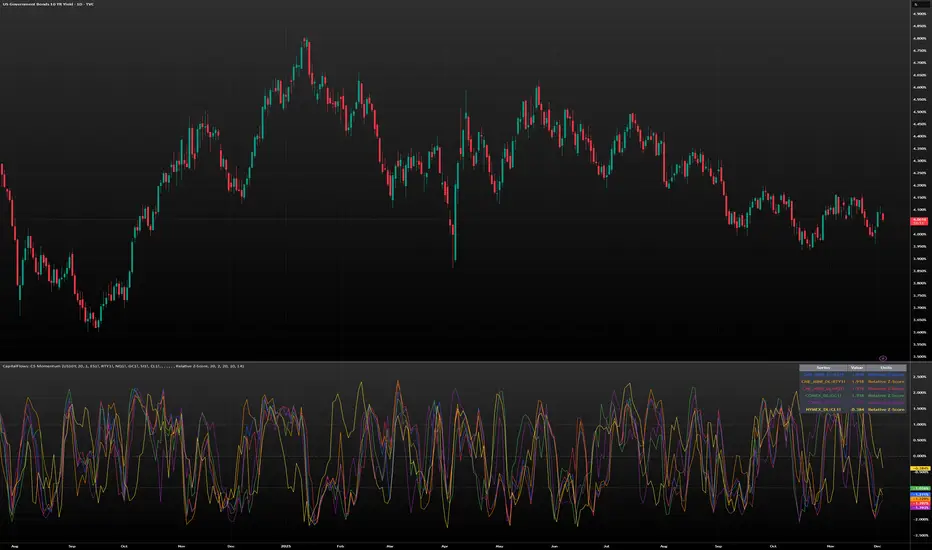Click the CapitalFlows CS Momentum indicator legend
The width and height of the screenshot is (932, 550).
(123, 366)
